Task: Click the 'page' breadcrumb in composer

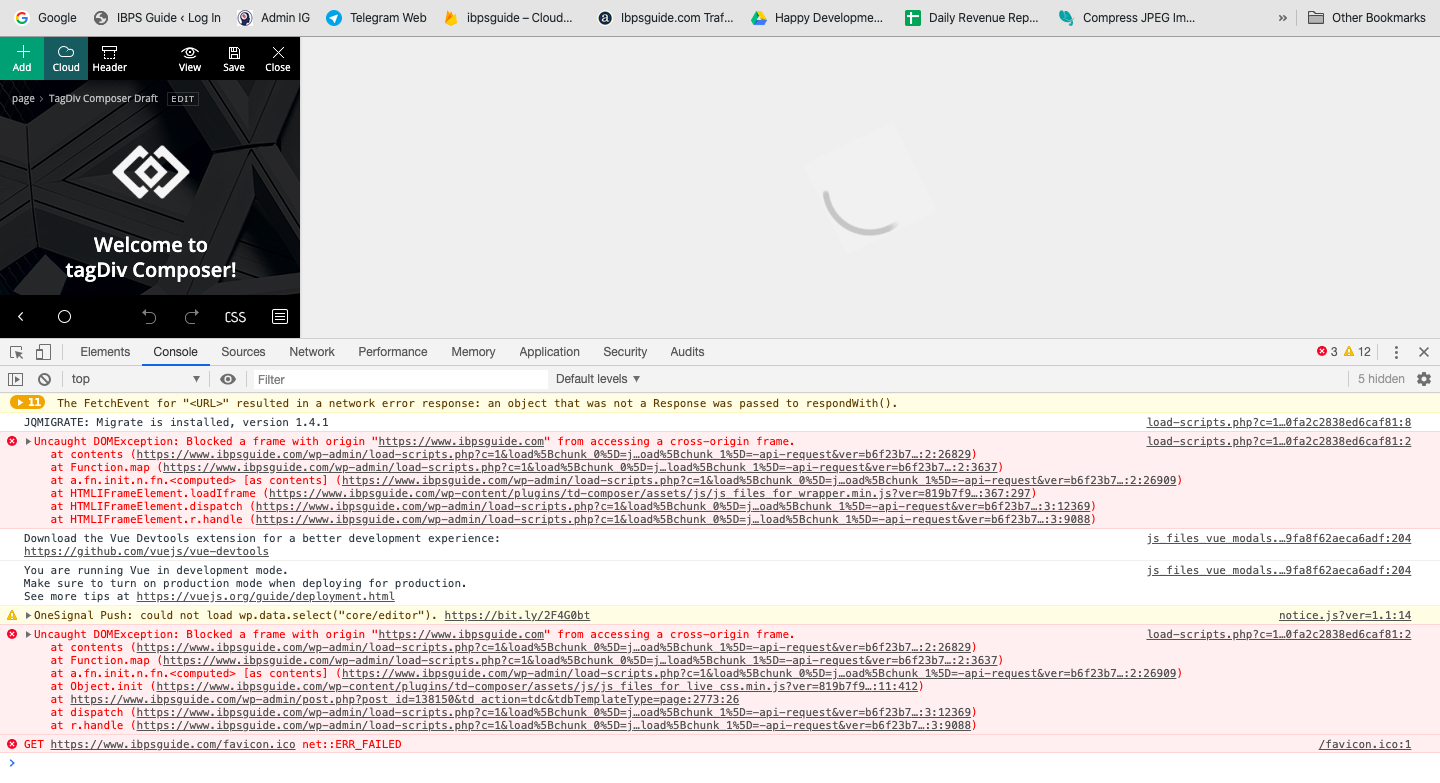Action: click(23, 99)
